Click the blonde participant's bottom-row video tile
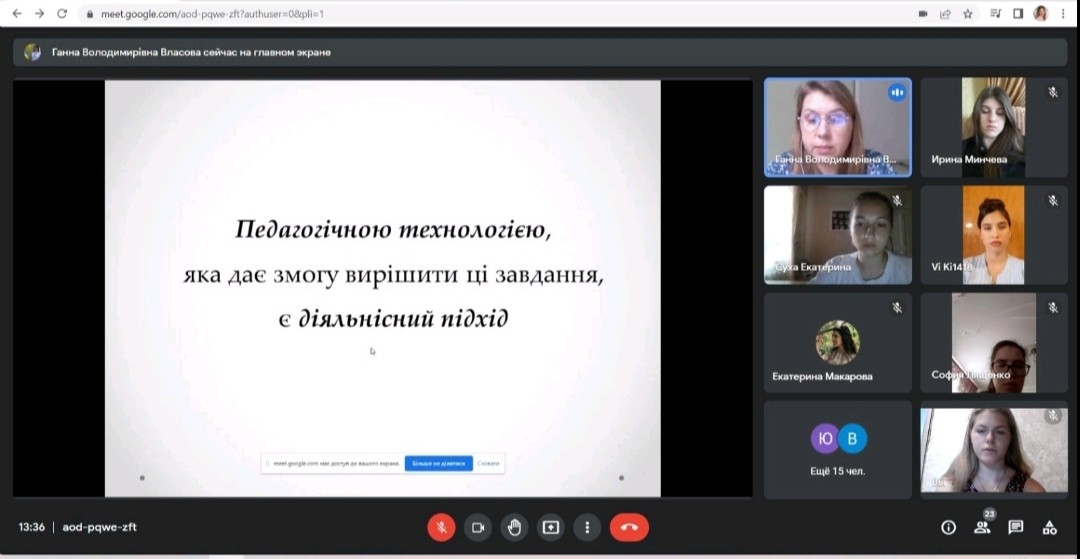The height and width of the screenshot is (559, 1080). pyautogui.click(x=994, y=450)
